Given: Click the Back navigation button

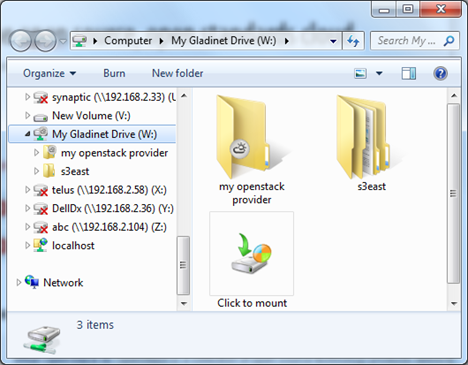Looking at the screenshot, I should [21, 41].
